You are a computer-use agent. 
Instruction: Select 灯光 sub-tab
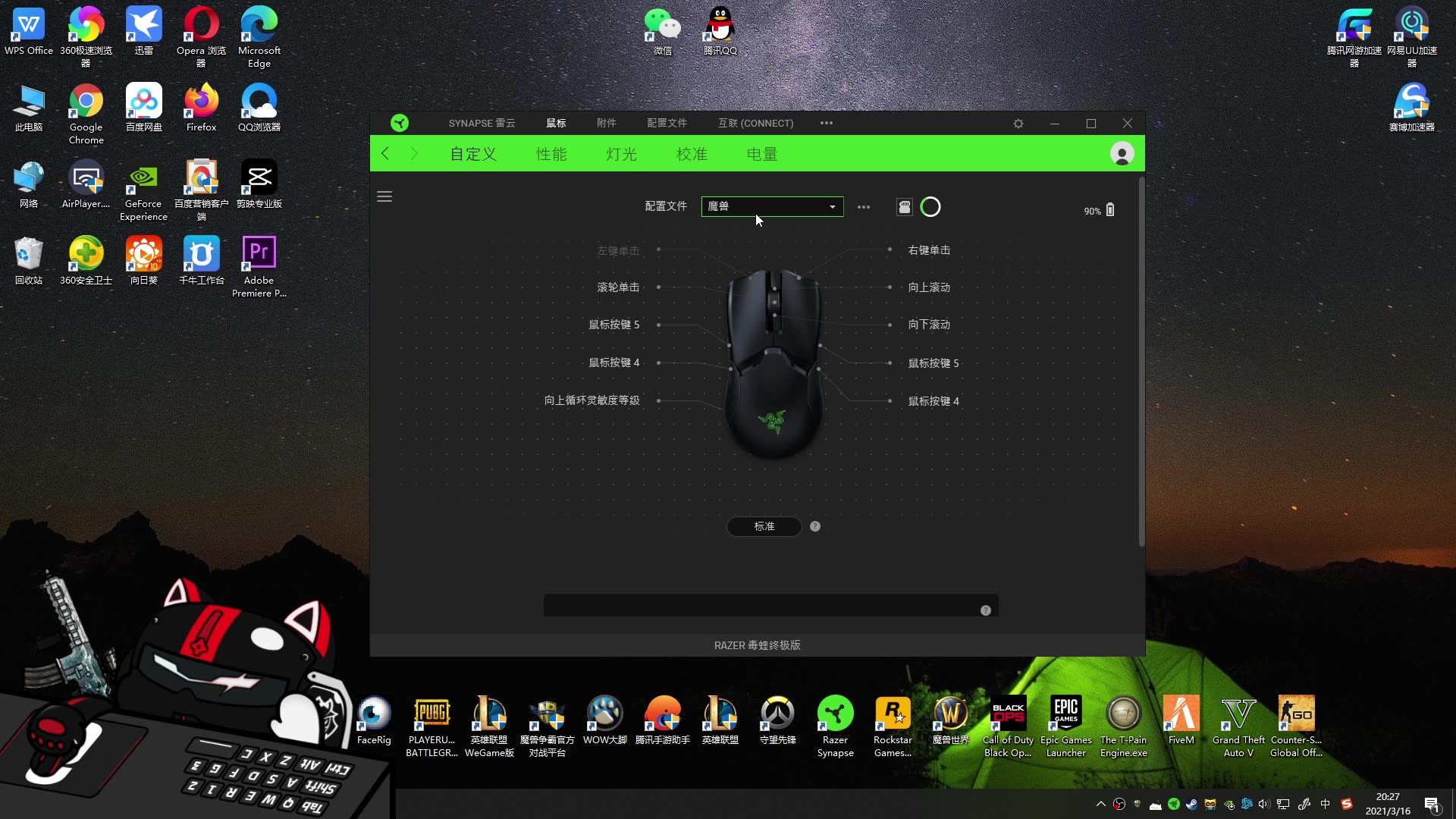[x=622, y=154]
